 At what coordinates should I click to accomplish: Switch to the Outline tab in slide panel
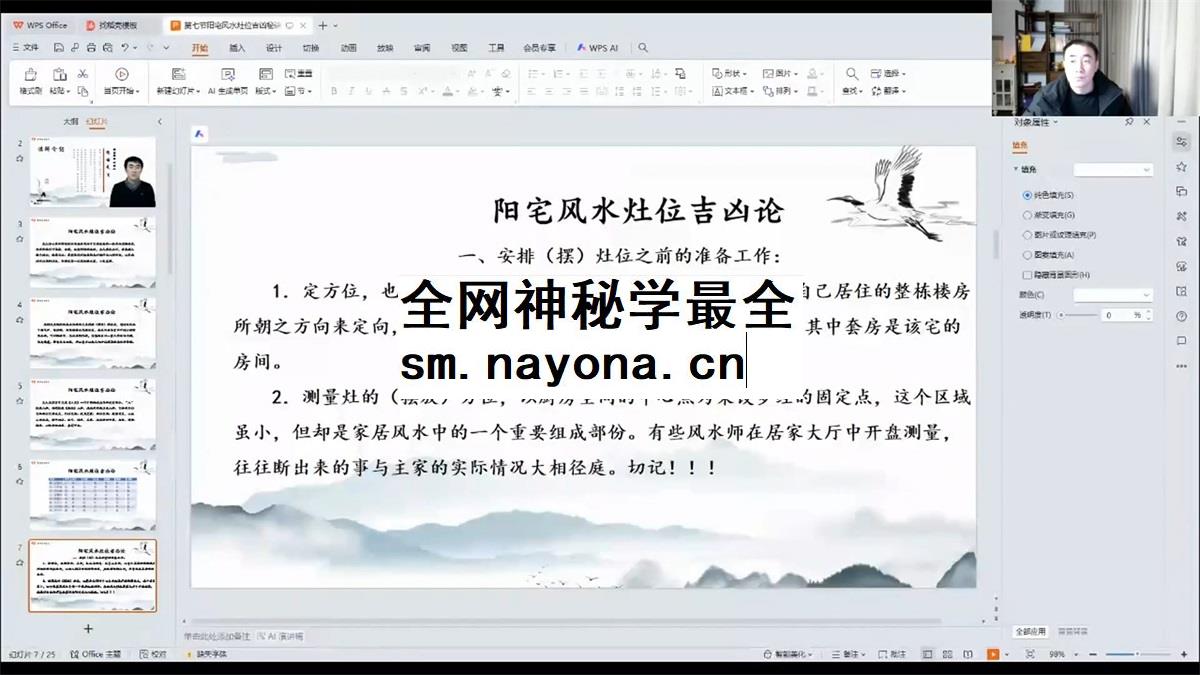[70, 121]
